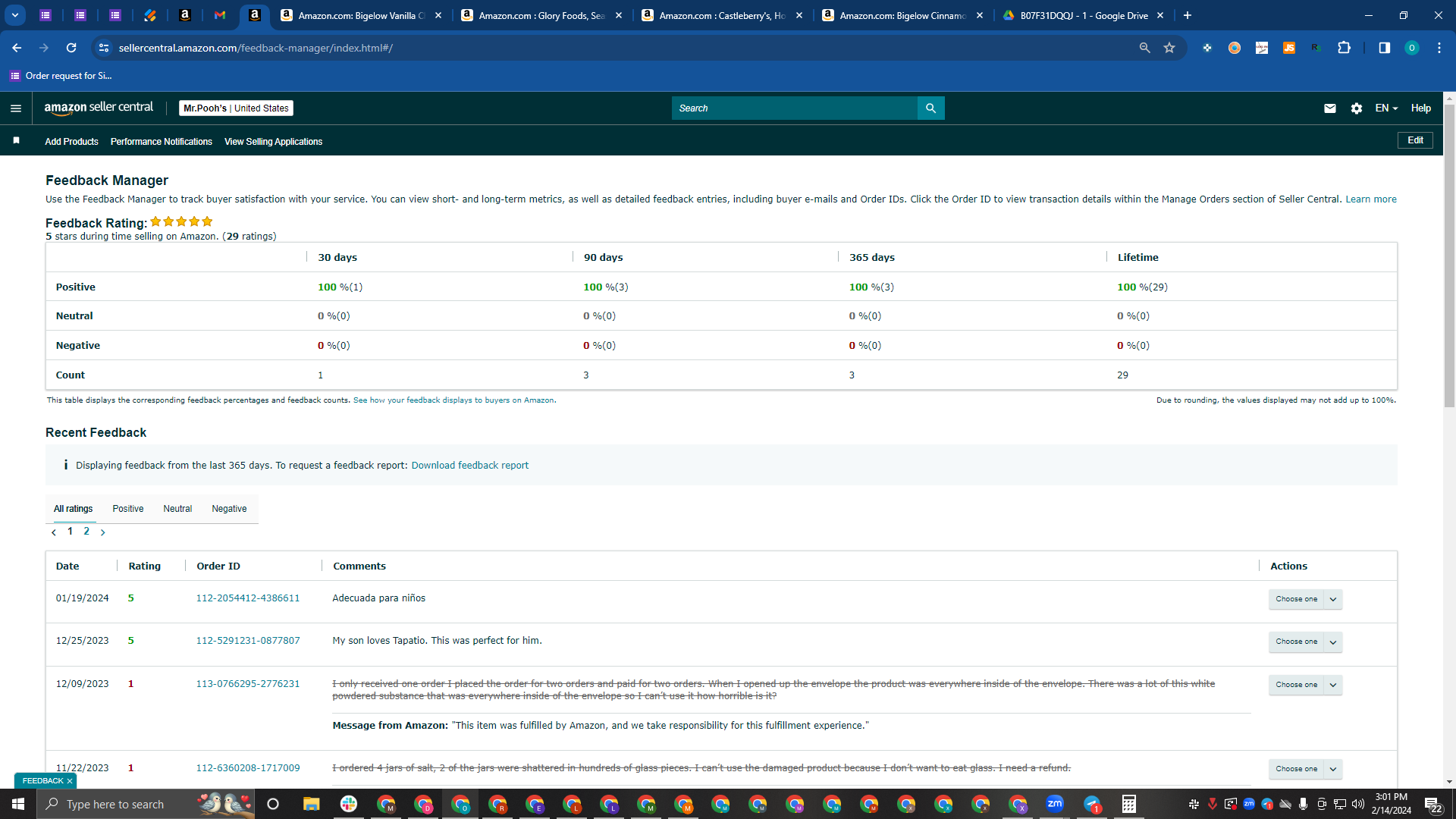Click the Amazon Seller Central logo
The width and height of the screenshot is (1456, 819).
pyautogui.click(x=99, y=108)
